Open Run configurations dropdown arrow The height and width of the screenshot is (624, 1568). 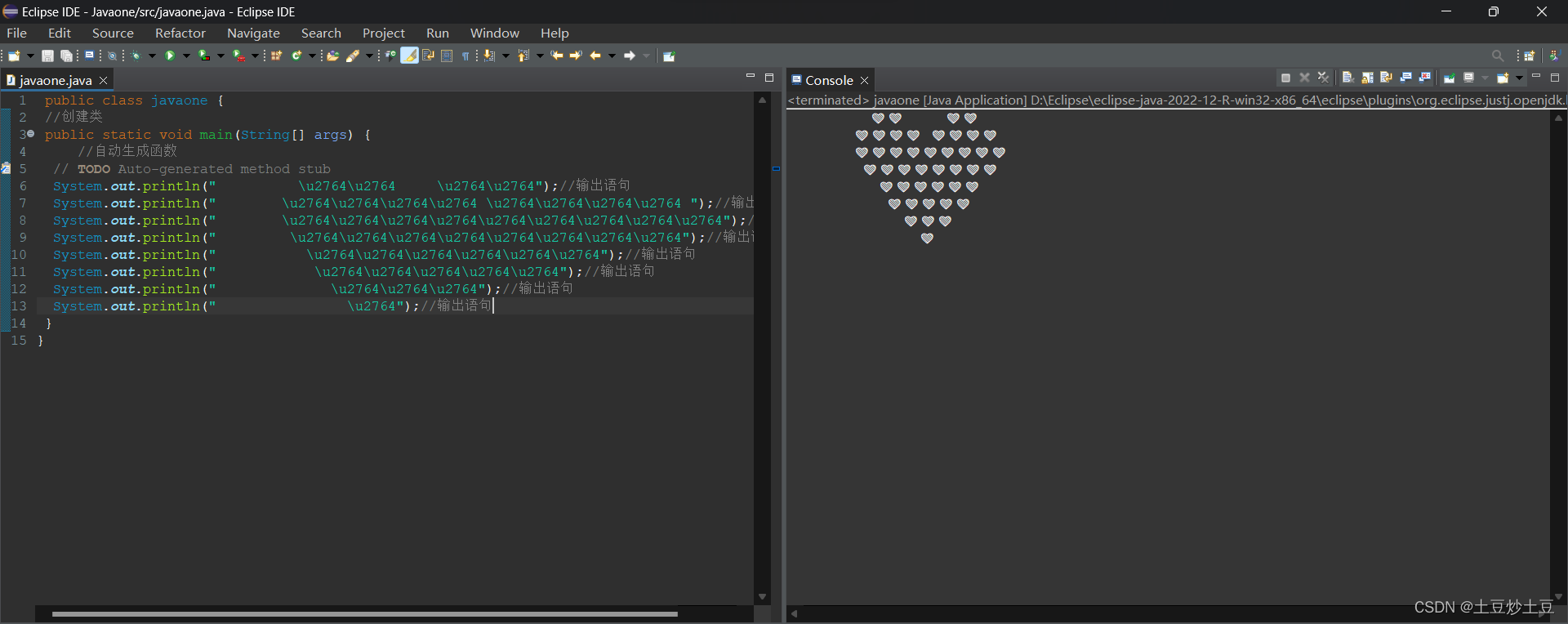click(186, 56)
